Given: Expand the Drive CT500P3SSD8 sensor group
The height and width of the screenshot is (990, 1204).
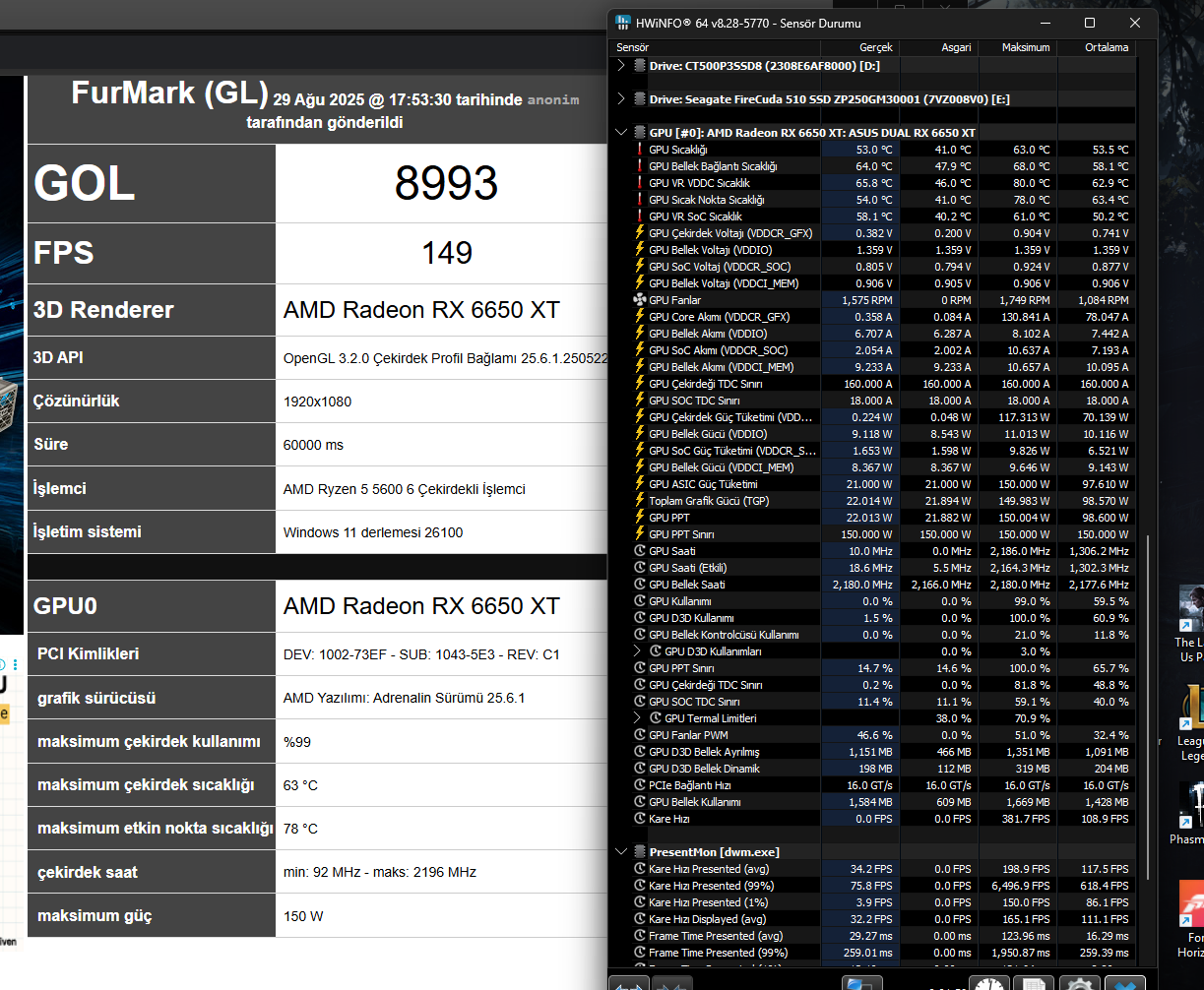Looking at the screenshot, I should point(620,66).
